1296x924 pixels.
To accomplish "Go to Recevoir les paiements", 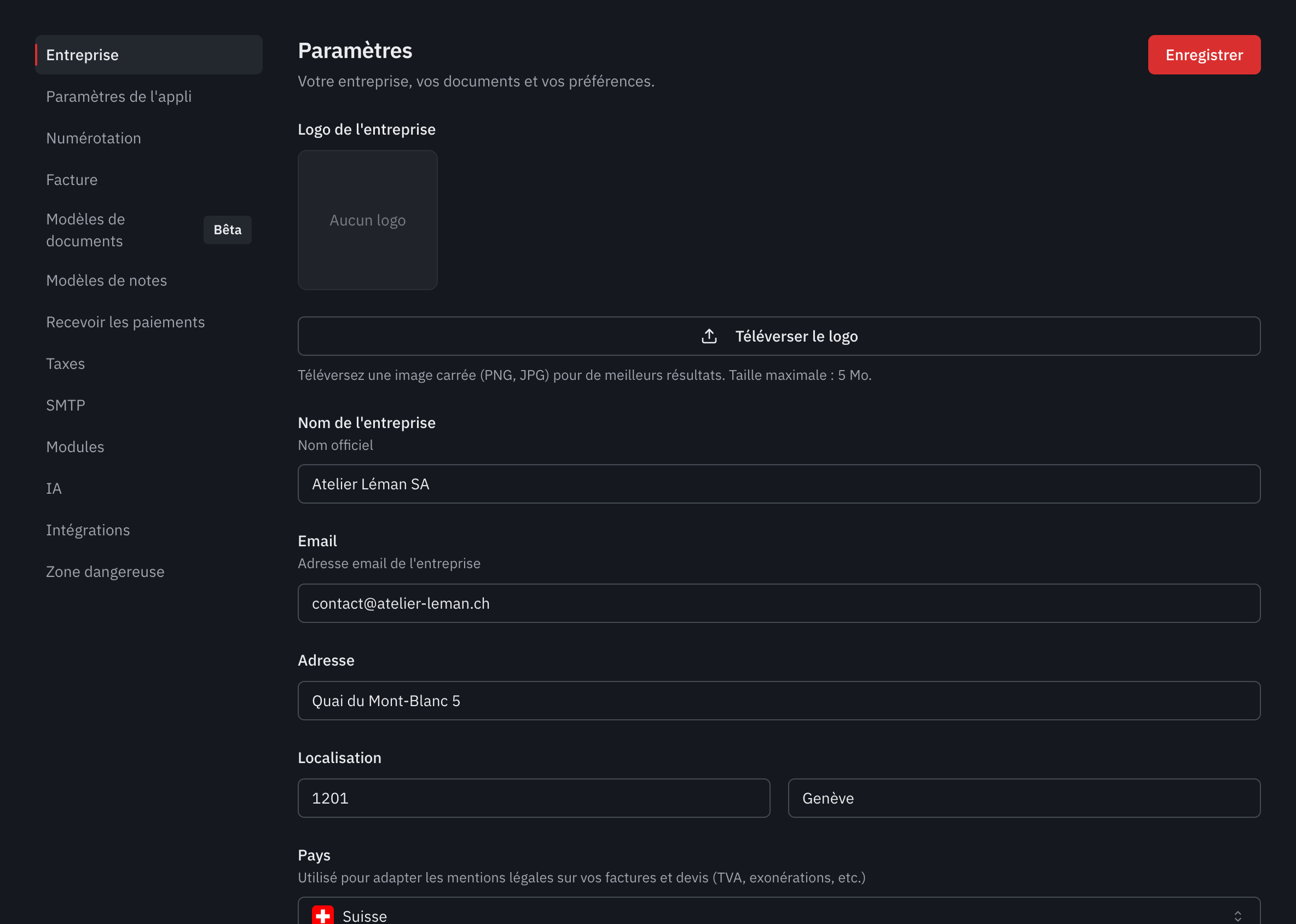I will click(148, 321).
